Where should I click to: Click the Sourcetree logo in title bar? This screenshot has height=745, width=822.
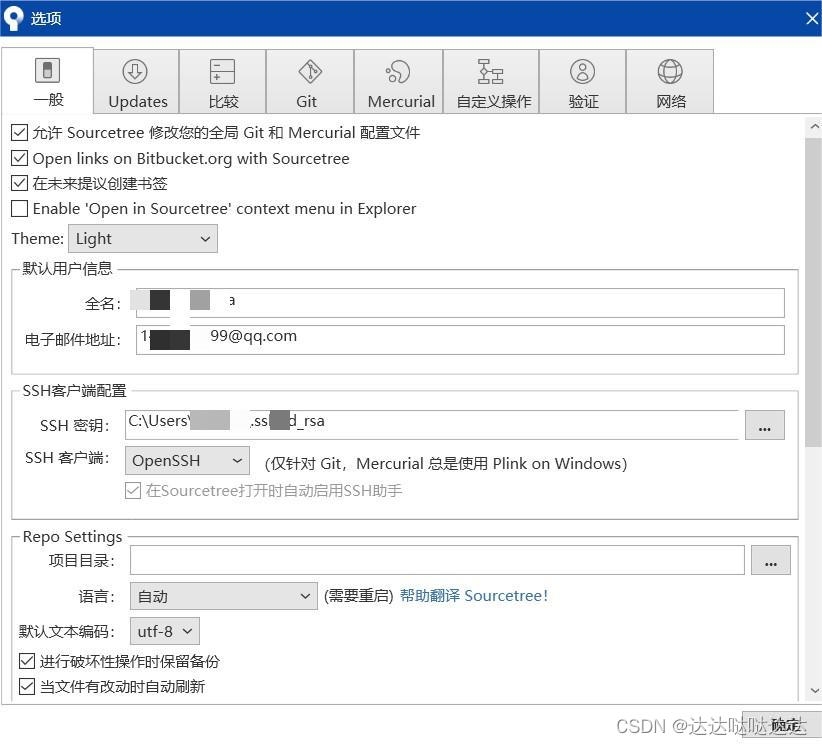coord(13,18)
